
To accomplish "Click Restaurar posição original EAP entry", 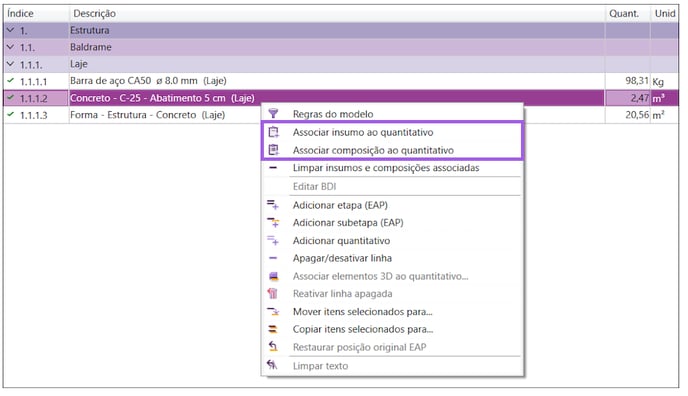I will [x=392, y=347].
